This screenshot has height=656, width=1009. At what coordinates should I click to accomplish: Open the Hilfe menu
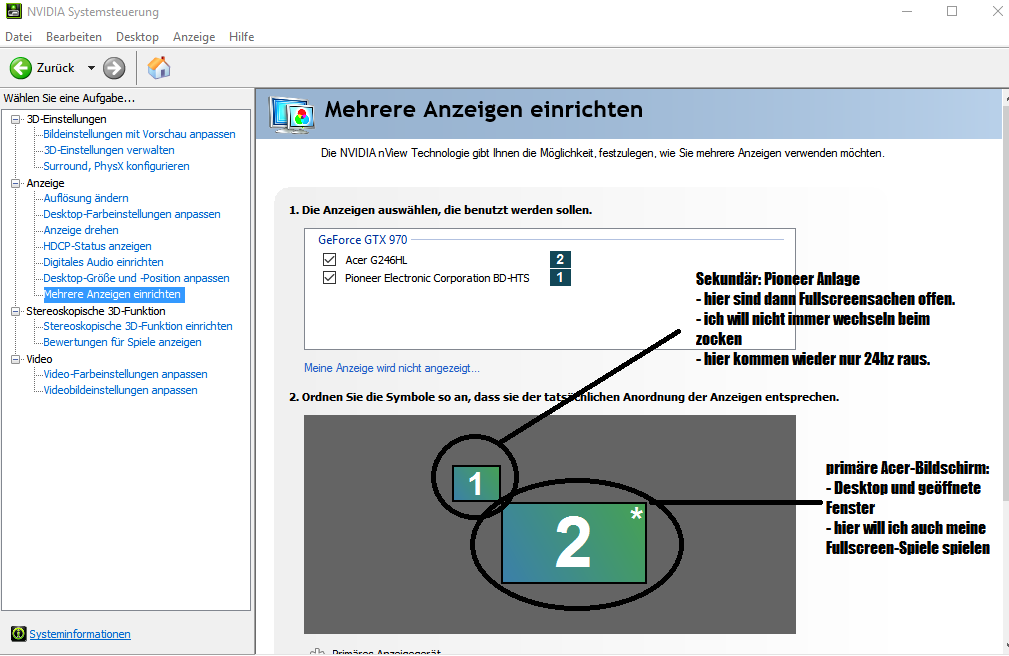[x=241, y=37]
